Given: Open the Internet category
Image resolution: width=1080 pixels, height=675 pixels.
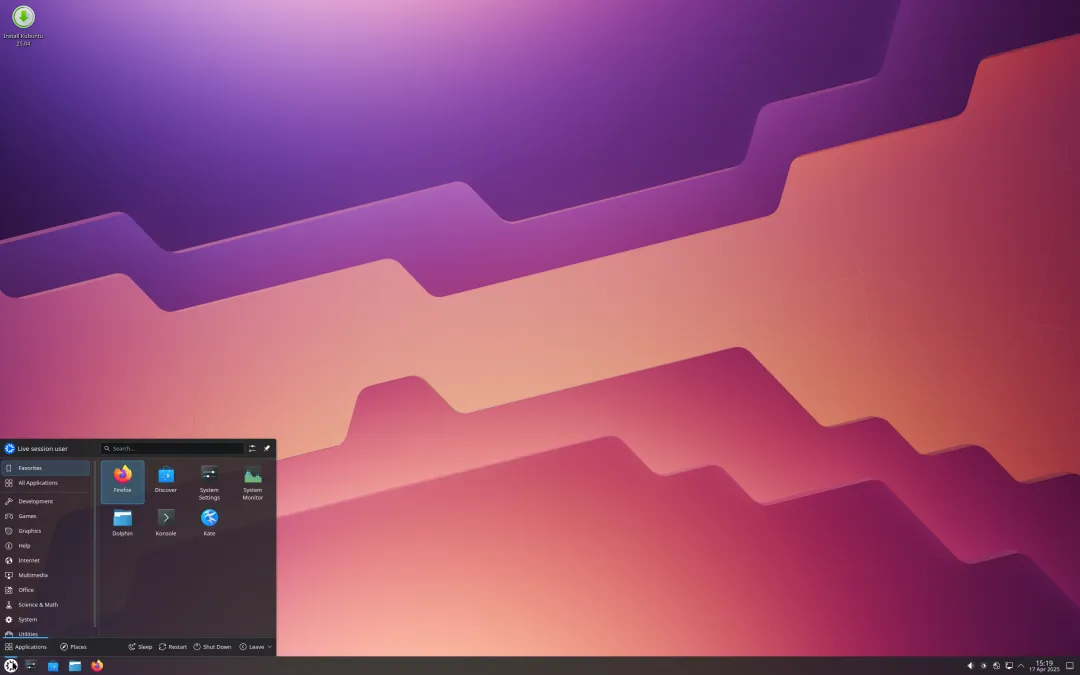Looking at the screenshot, I should tap(45, 561).
